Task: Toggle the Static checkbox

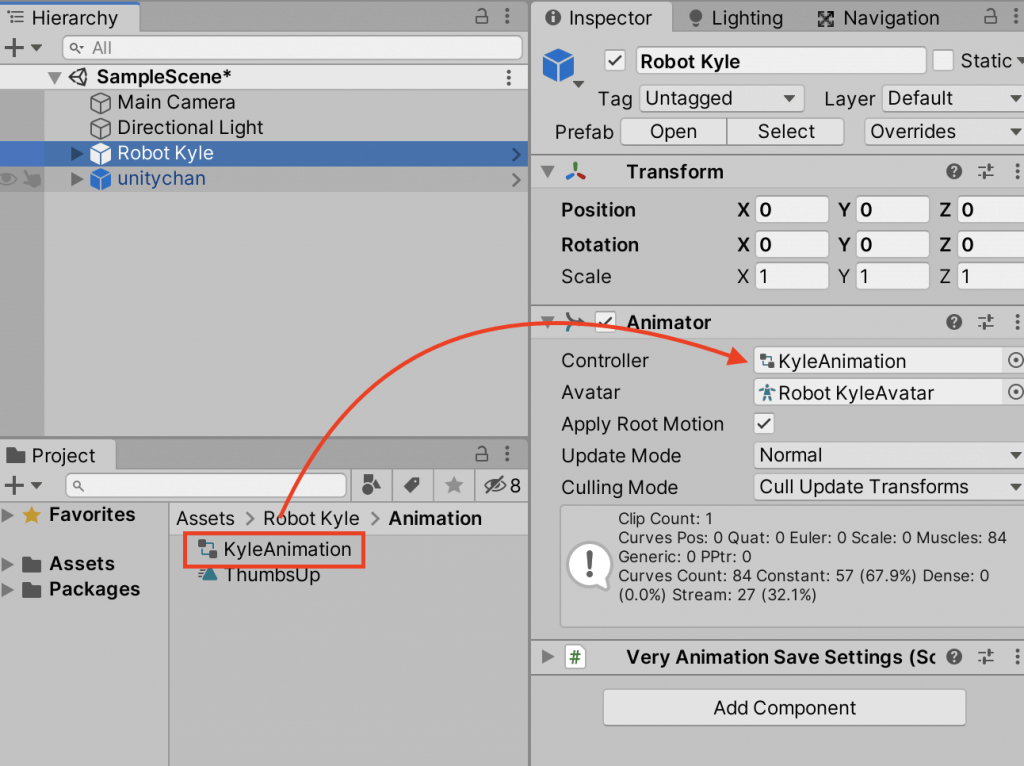Action: click(943, 60)
